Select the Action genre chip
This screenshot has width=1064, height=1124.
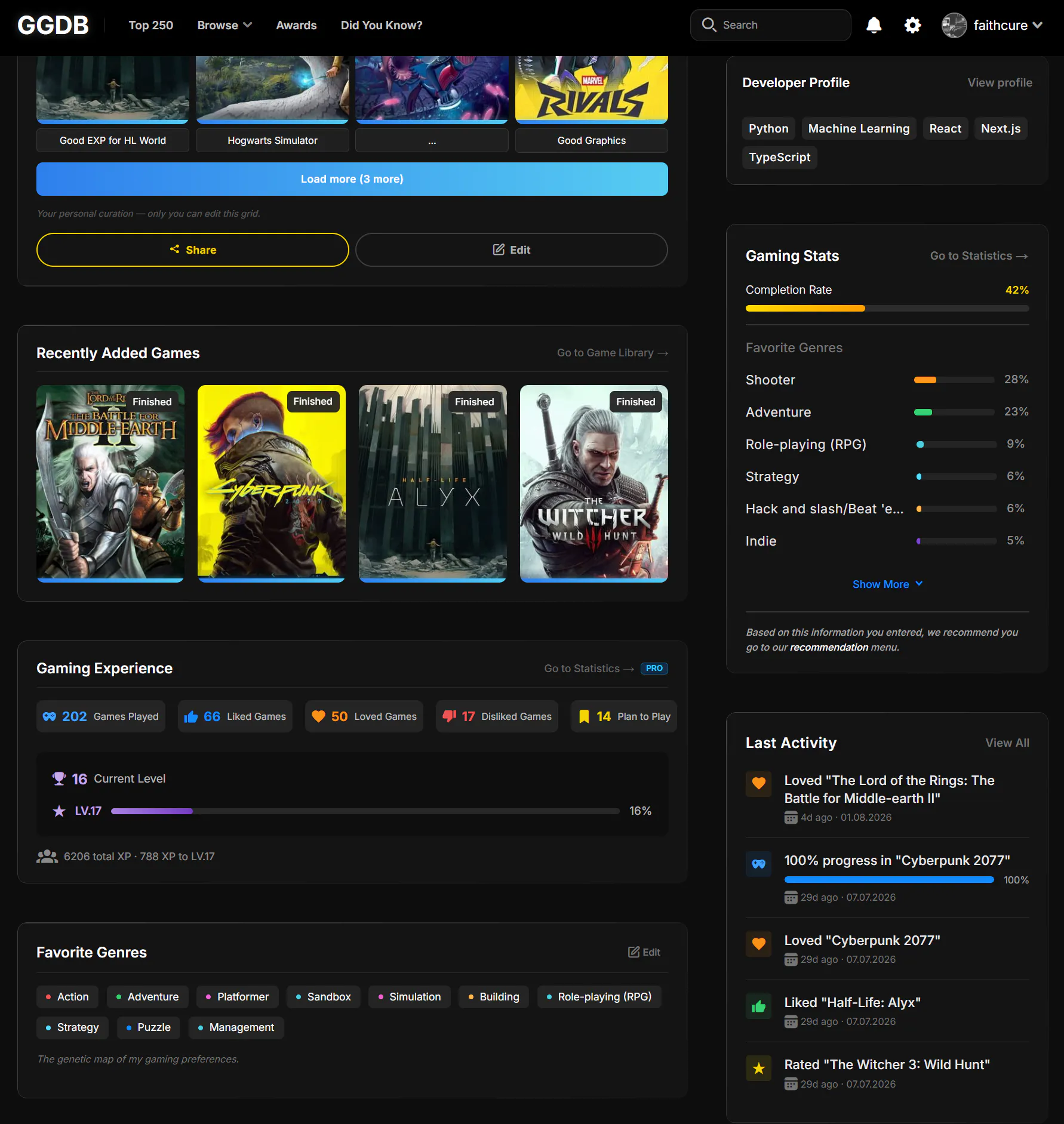coord(67,997)
